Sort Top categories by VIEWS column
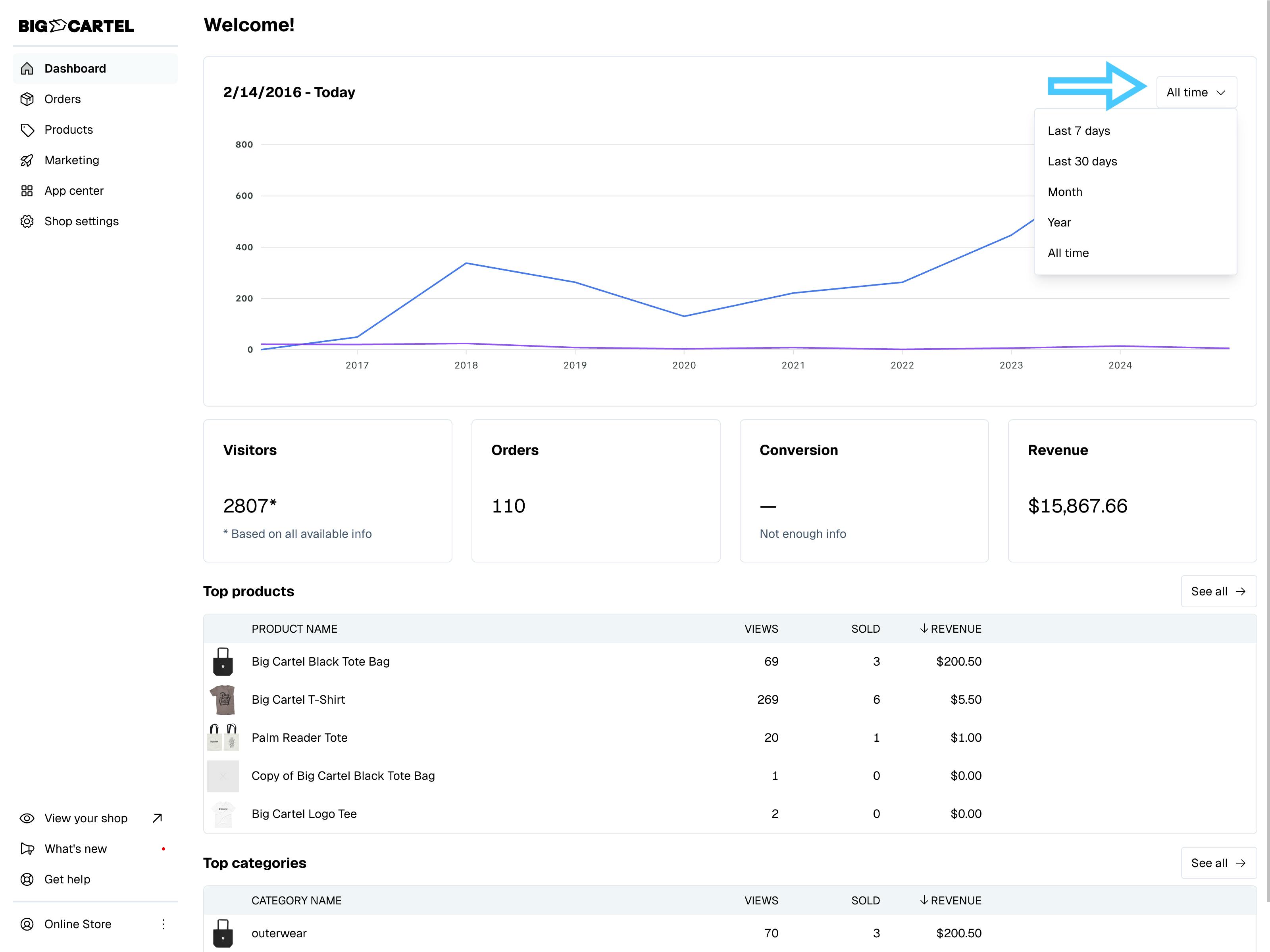Viewport: 1270px width, 952px height. (x=761, y=900)
